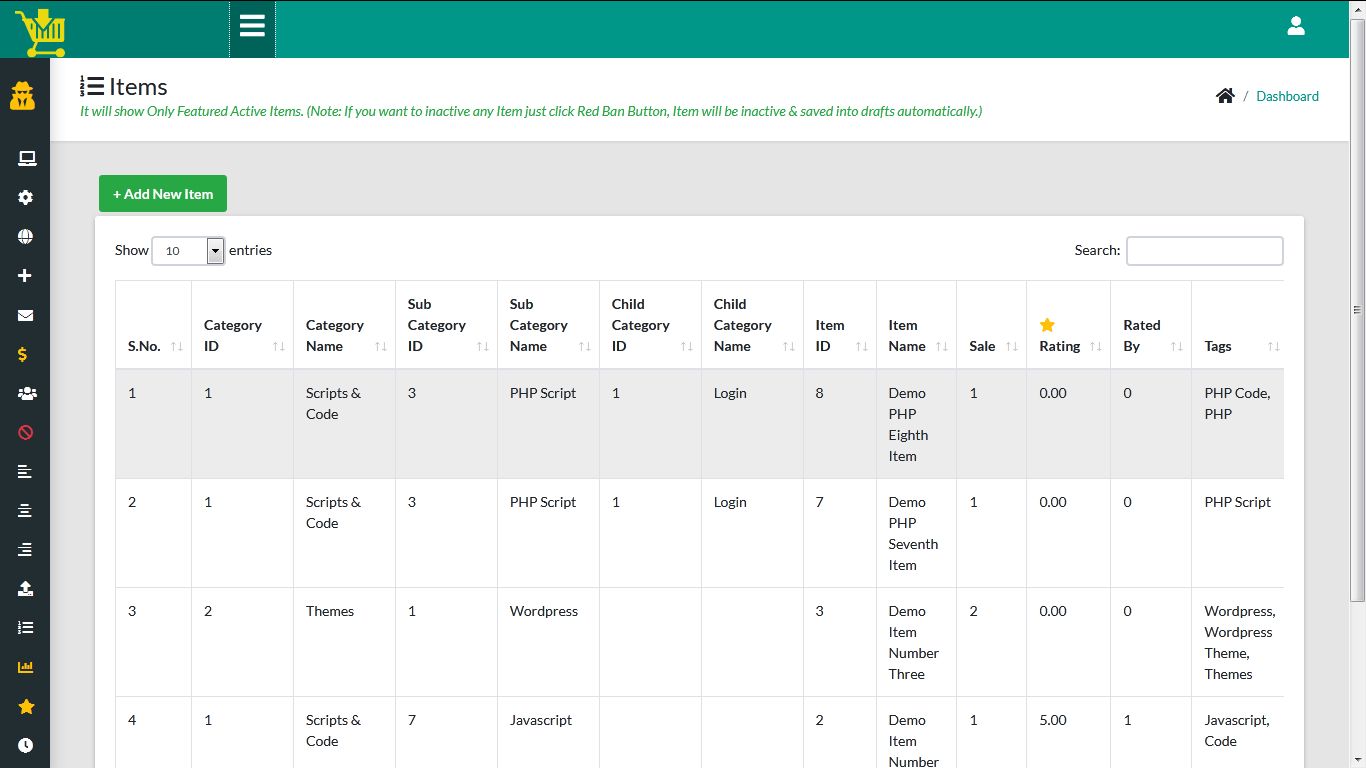The height and width of the screenshot is (768, 1366).
Task: Click the page vertical scrollbar
Action: (x=1357, y=310)
